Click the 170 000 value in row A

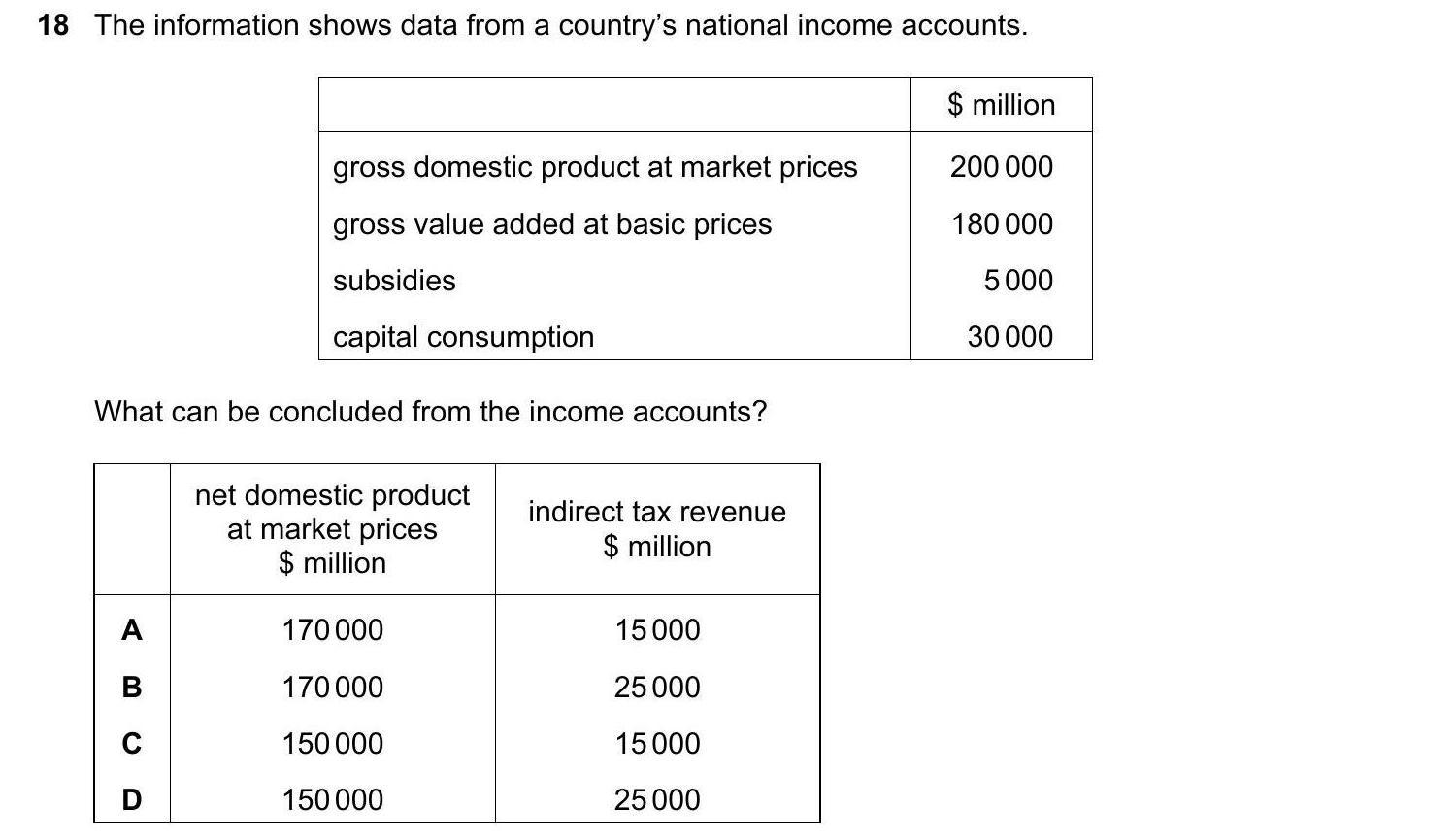pos(332,630)
